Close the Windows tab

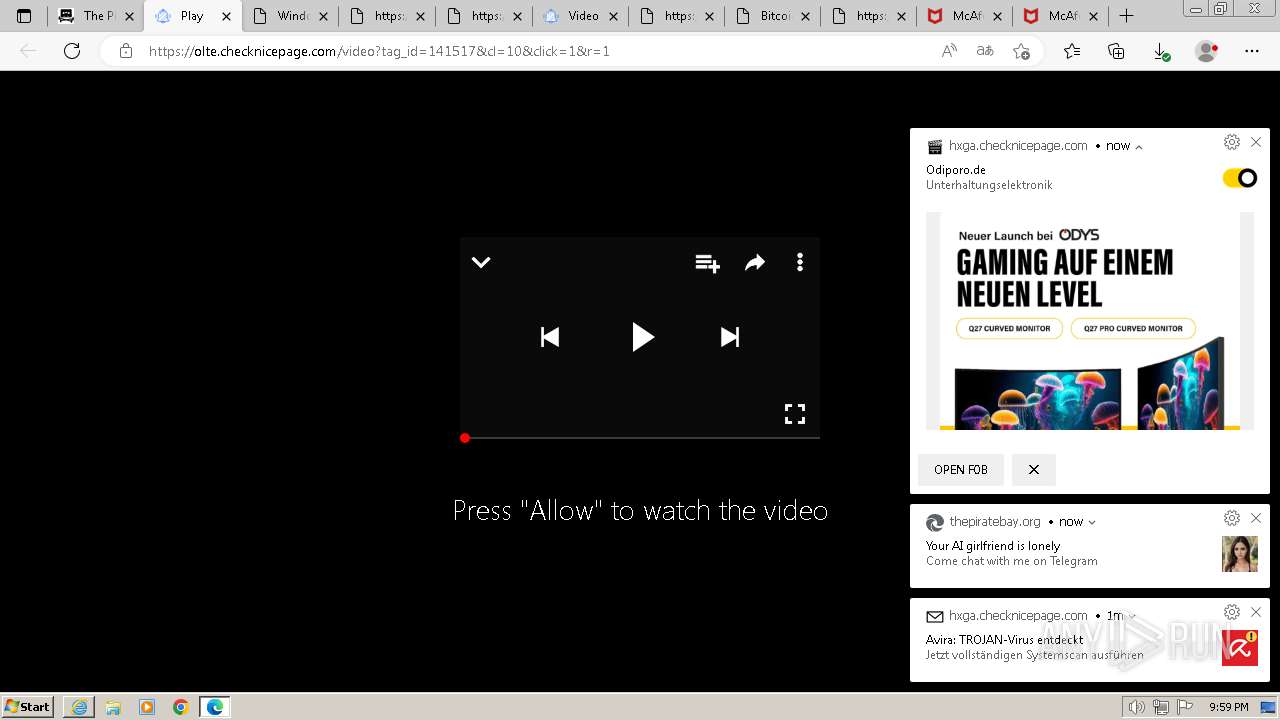[x=323, y=16]
